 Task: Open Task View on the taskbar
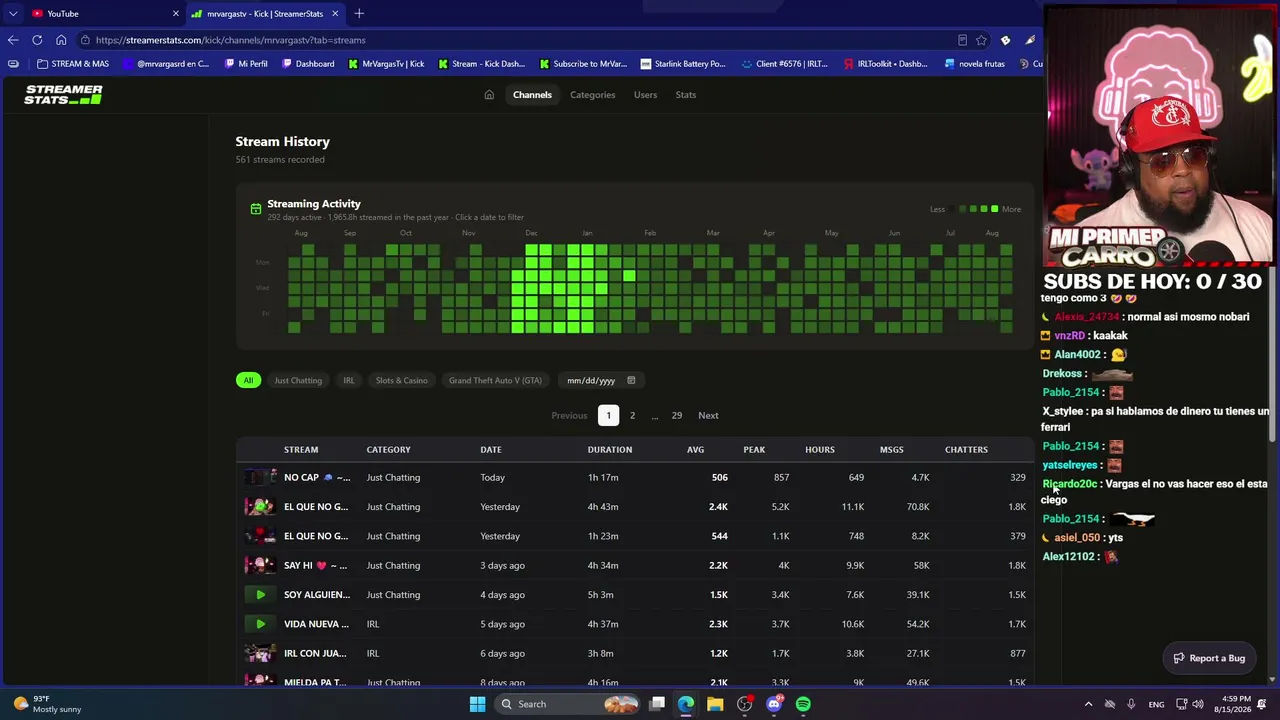pyautogui.click(x=657, y=704)
